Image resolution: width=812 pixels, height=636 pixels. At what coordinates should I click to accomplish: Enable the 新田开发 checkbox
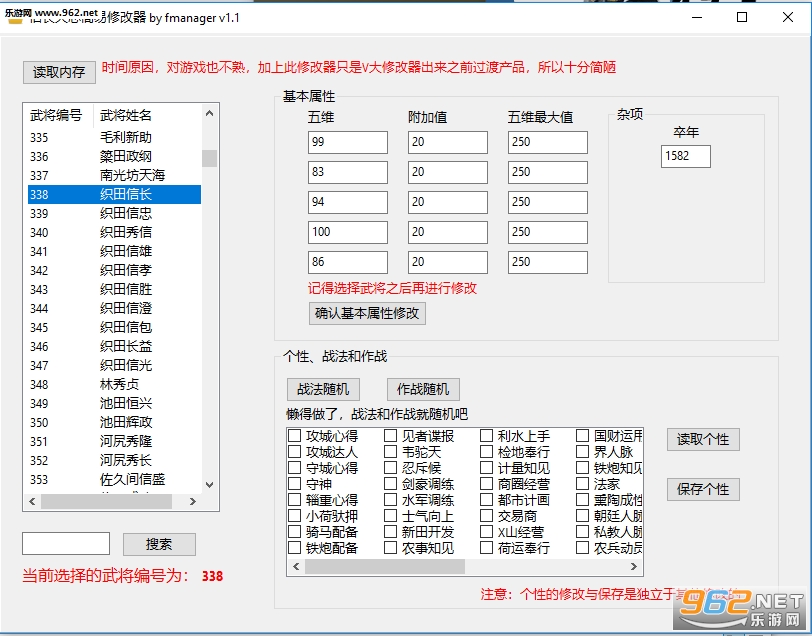(x=390, y=532)
